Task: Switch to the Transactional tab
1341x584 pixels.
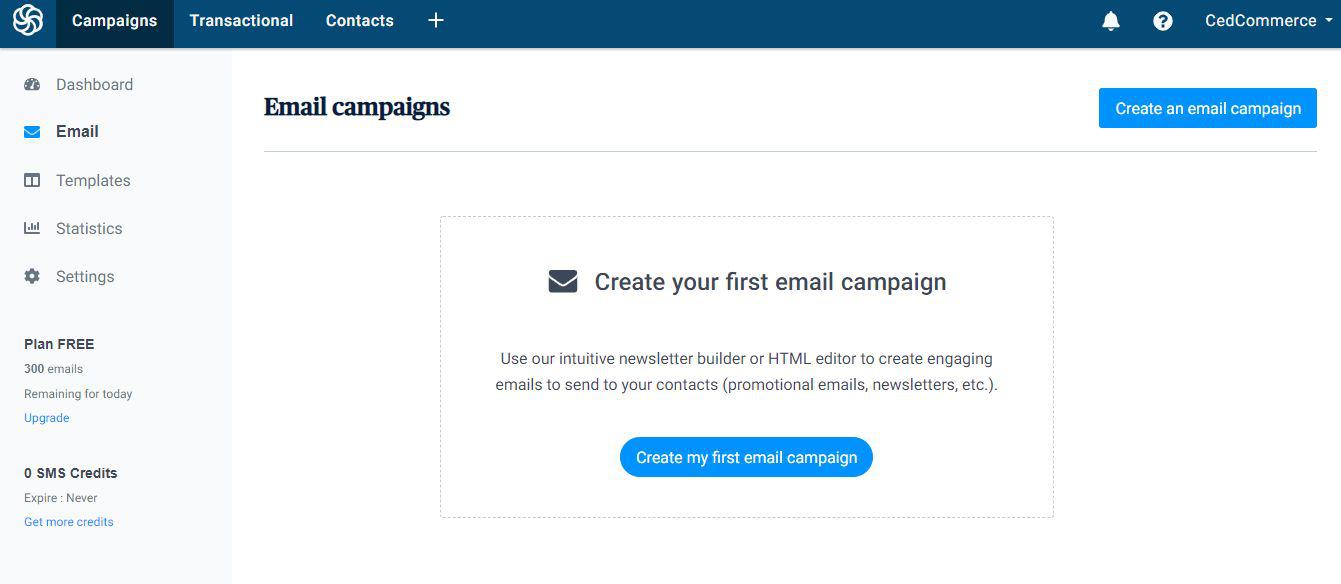Action: [x=241, y=21]
